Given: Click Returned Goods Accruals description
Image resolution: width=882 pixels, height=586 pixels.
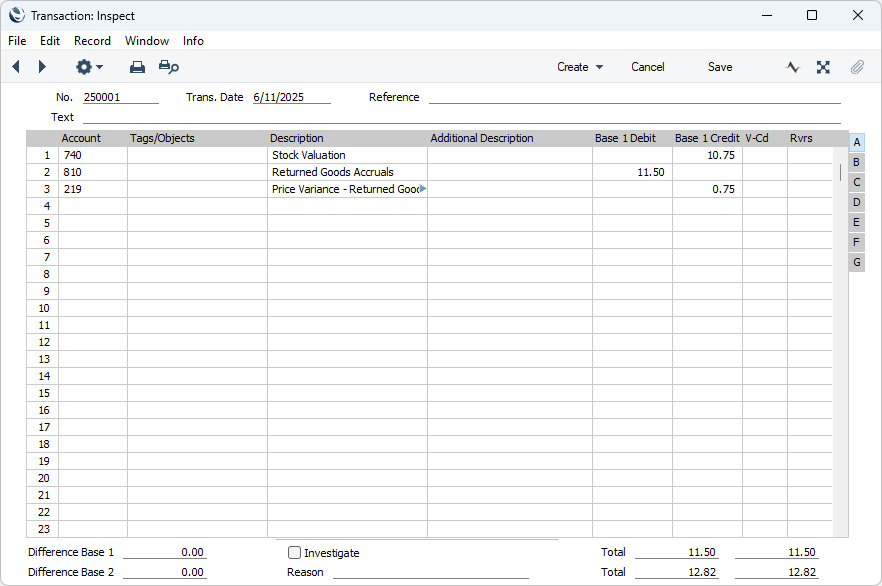Looking at the screenshot, I should click(332, 172).
